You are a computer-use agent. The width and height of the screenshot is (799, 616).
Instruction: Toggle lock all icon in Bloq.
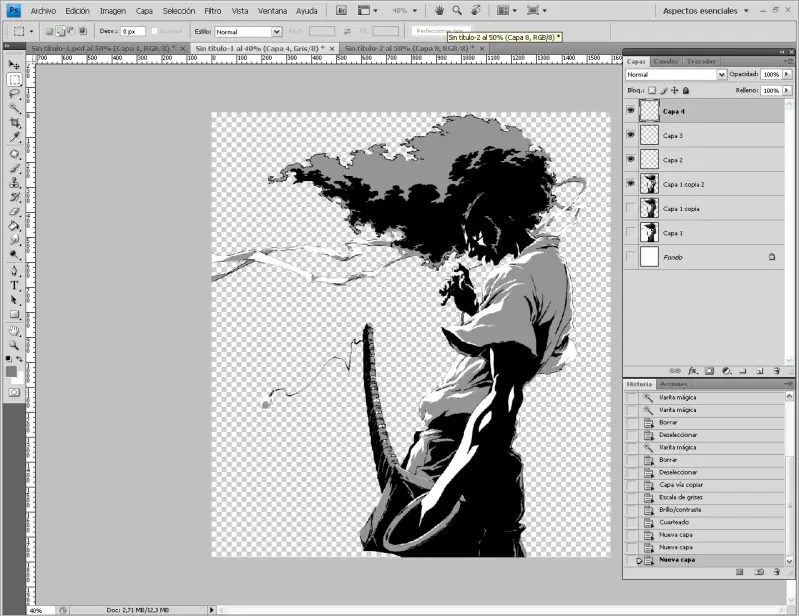click(686, 91)
